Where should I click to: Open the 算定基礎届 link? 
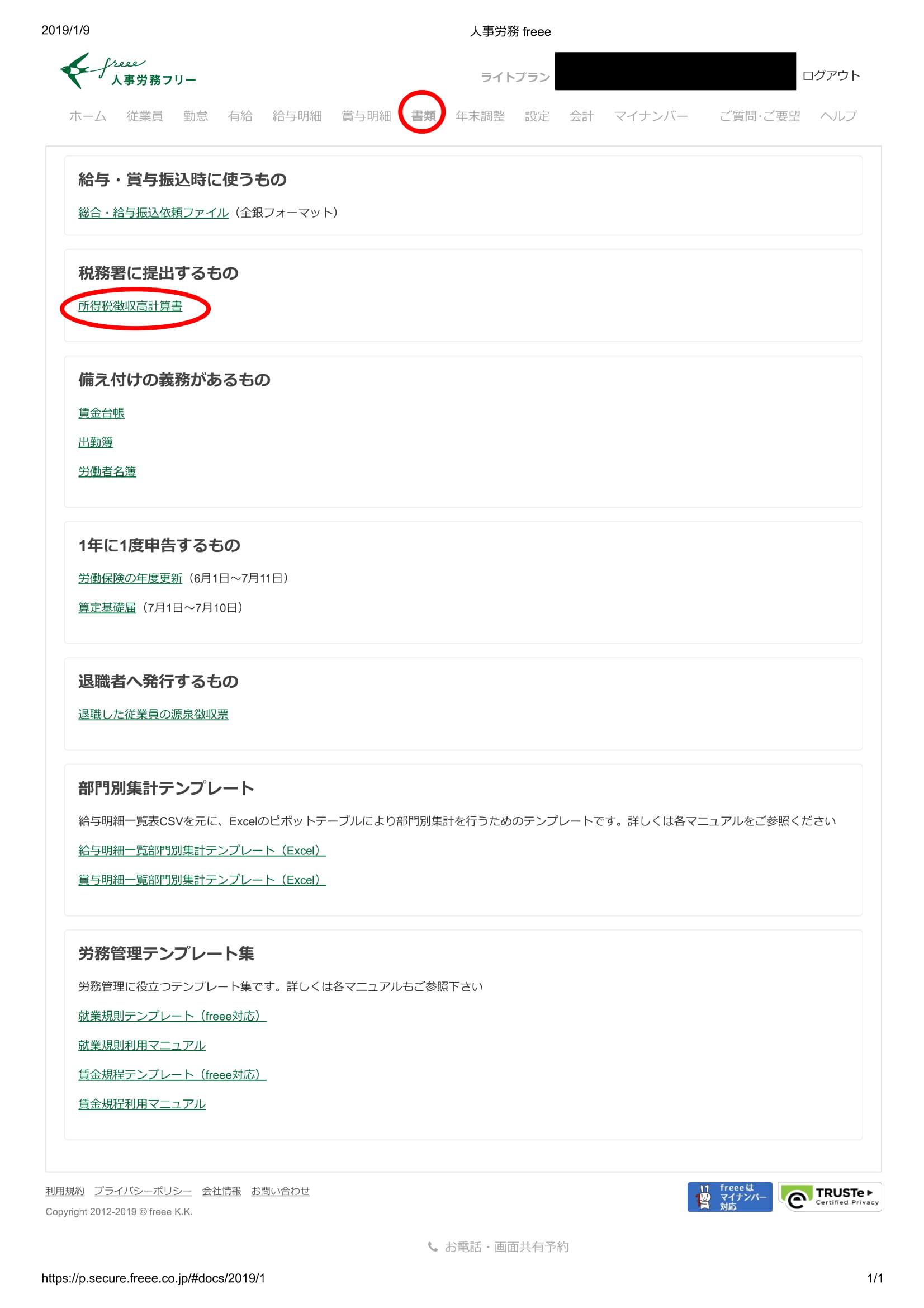[x=107, y=608]
